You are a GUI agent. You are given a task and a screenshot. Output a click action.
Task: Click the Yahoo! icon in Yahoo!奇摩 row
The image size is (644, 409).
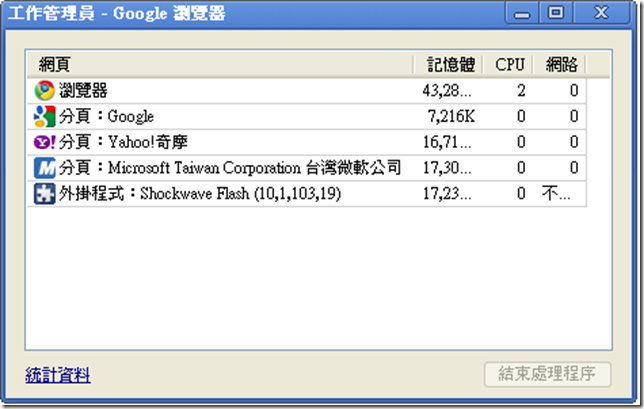pyautogui.click(x=44, y=142)
